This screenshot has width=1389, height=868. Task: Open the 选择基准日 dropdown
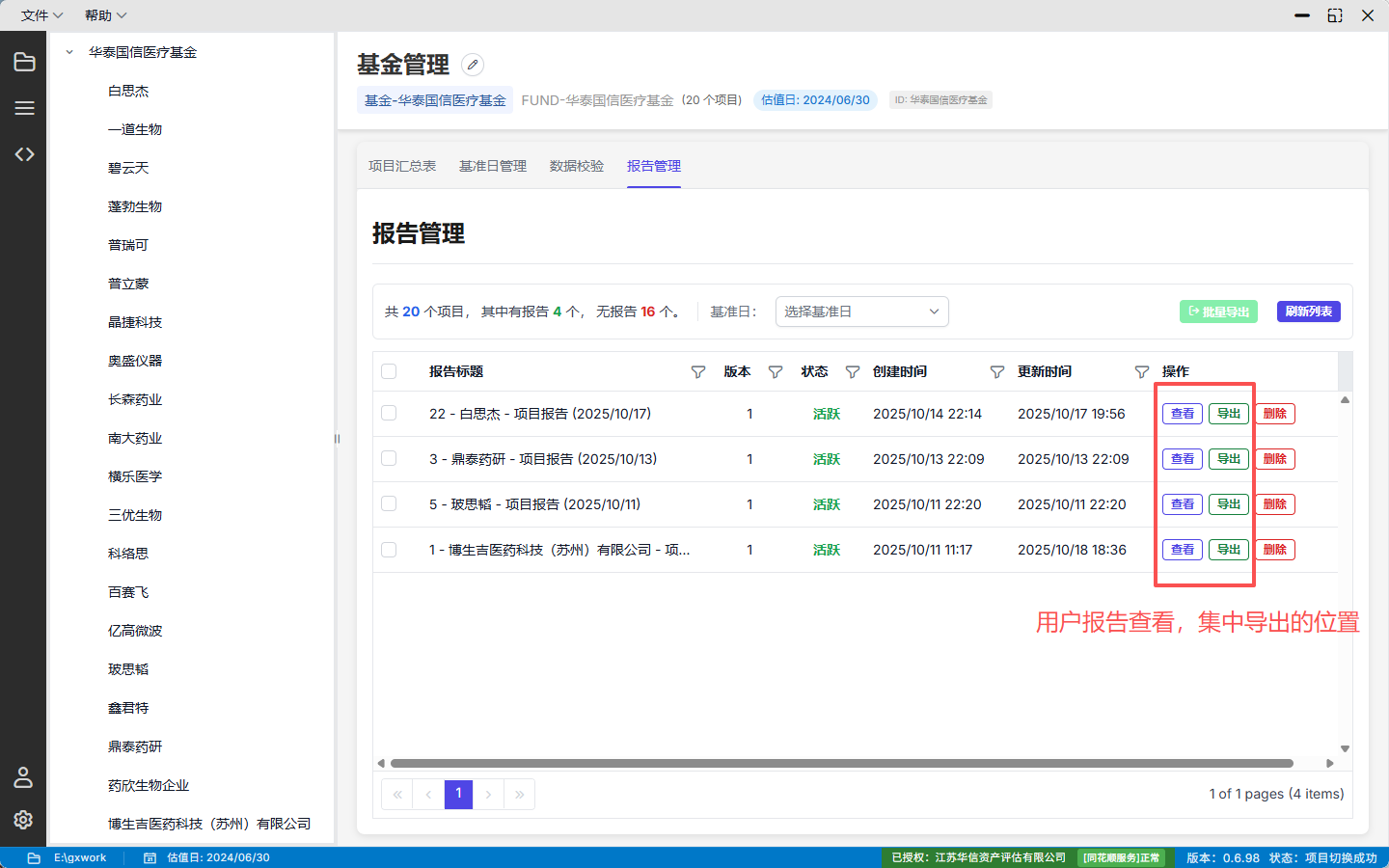(861, 312)
